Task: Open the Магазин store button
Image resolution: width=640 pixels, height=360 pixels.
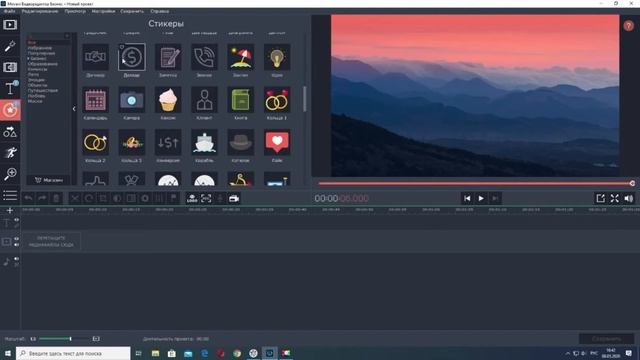Action: coord(49,180)
